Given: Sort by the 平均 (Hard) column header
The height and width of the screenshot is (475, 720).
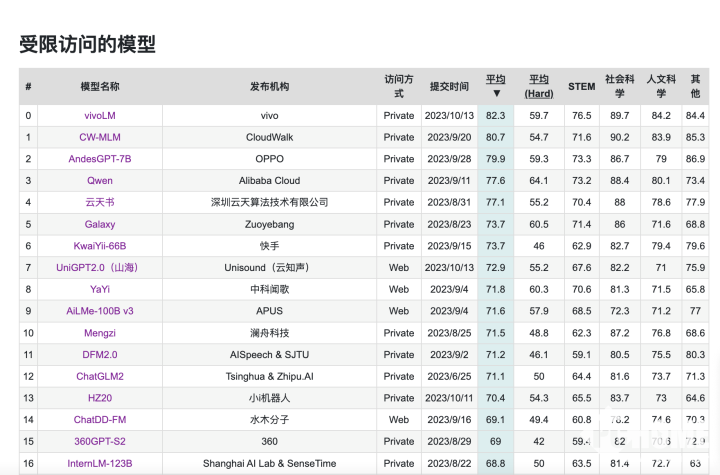Looking at the screenshot, I should [539, 86].
